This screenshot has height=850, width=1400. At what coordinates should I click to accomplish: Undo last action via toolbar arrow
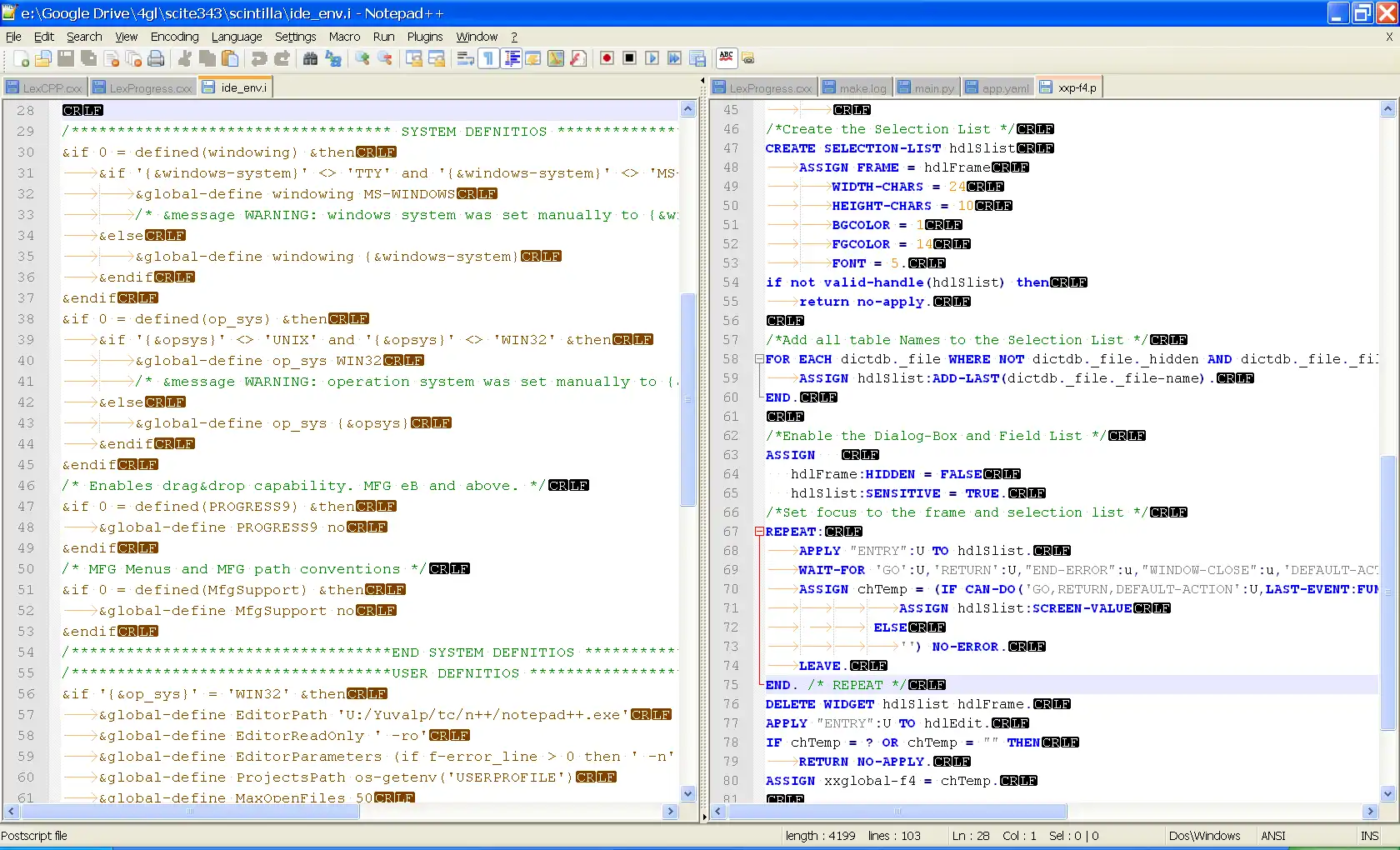(259, 58)
